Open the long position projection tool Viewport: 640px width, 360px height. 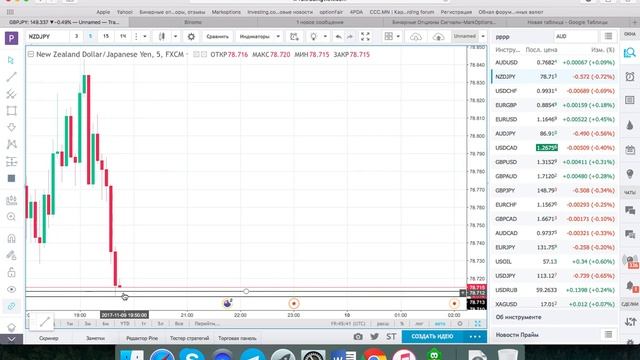pyautogui.click(x=11, y=162)
